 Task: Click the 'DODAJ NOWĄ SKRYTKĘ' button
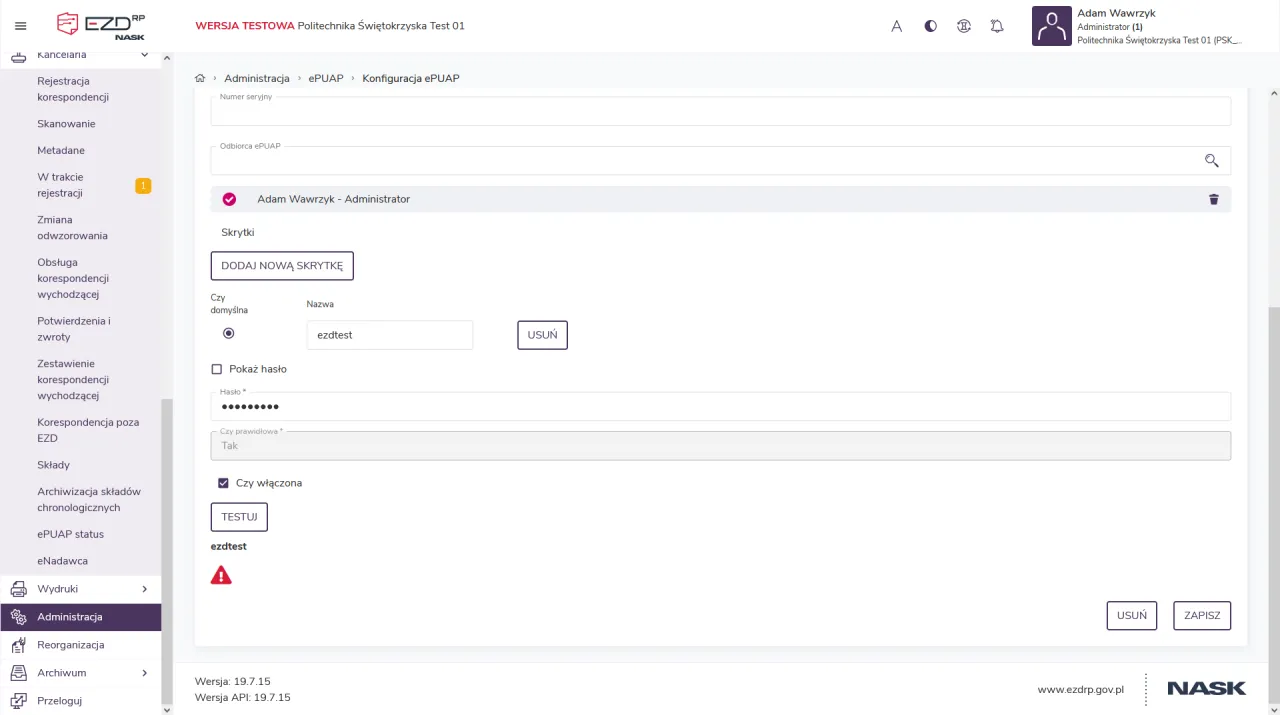pyautogui.click(x=282, y=266)
